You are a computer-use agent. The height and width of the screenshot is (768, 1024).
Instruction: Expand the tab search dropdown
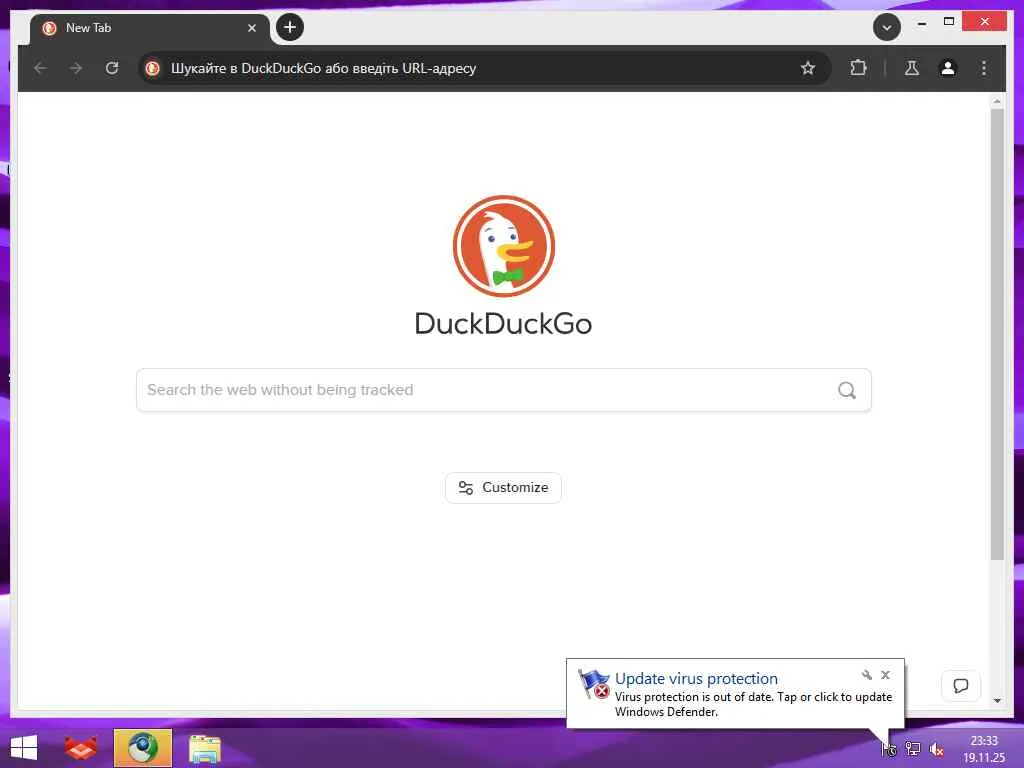tap(886, 27)
